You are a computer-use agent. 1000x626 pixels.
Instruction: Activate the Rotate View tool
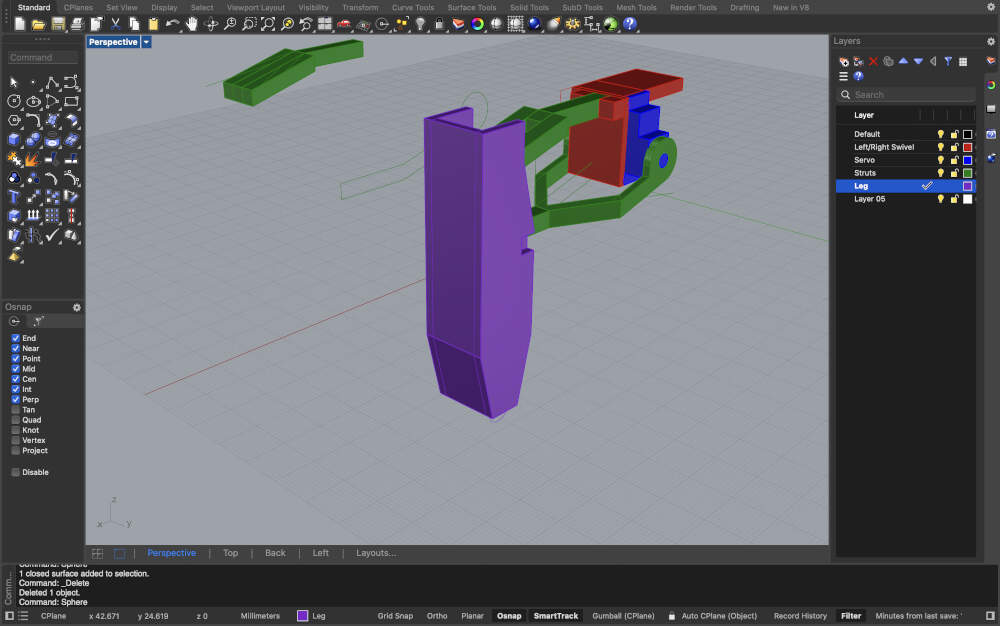click(x=211, y=24)
